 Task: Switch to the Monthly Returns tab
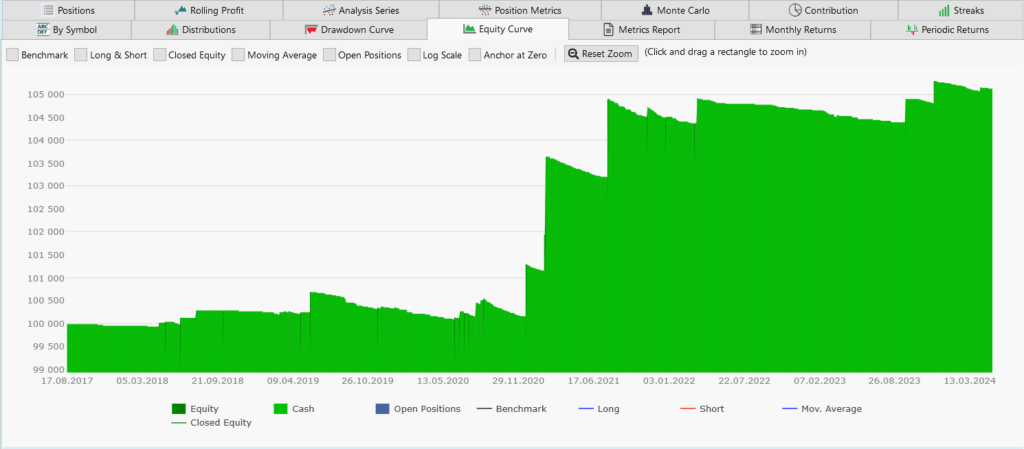793,29
